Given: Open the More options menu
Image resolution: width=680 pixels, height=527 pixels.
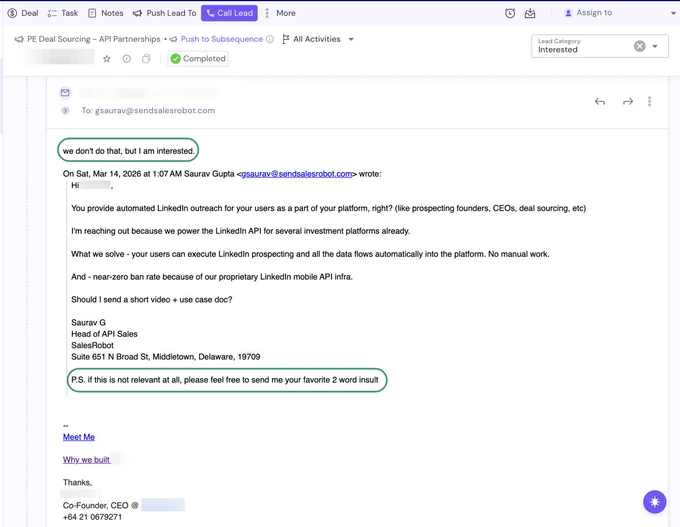Looking at the screenshot, I should 280,13.
